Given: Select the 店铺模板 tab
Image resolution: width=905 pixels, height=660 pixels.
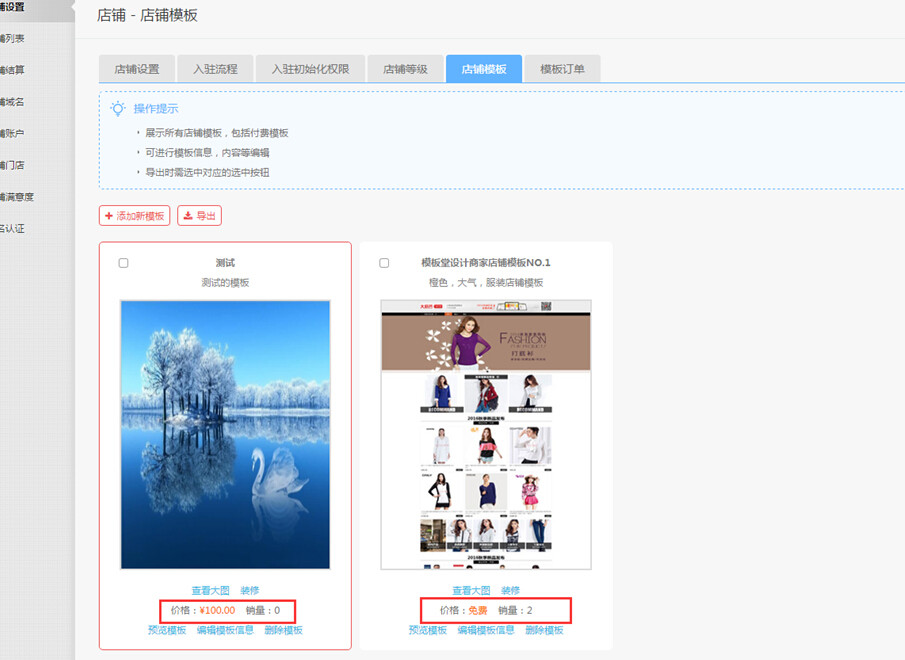Looking at the screenshot, I should tap(484, 69).
